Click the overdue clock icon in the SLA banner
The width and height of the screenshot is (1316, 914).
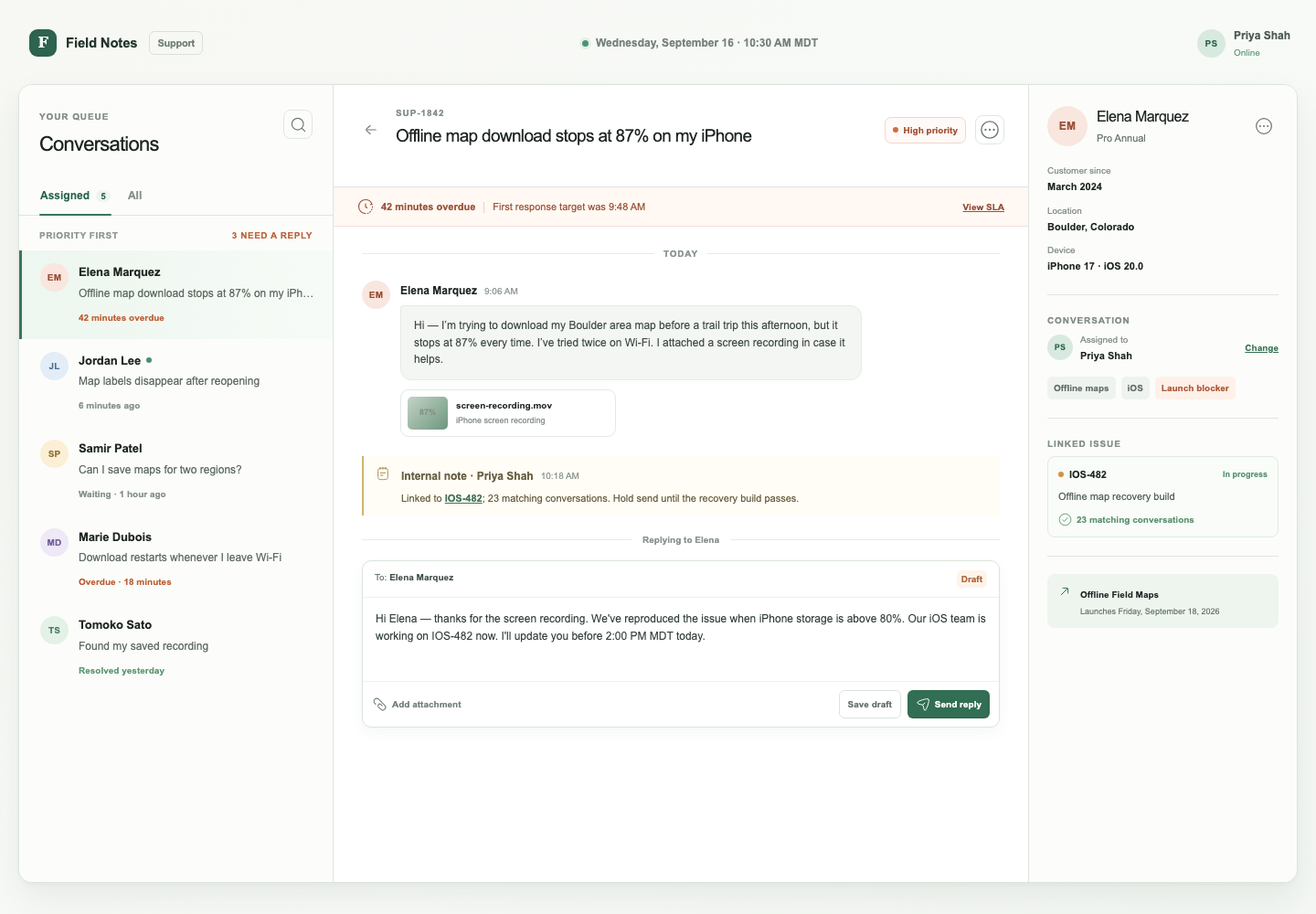tap(366, 207)
